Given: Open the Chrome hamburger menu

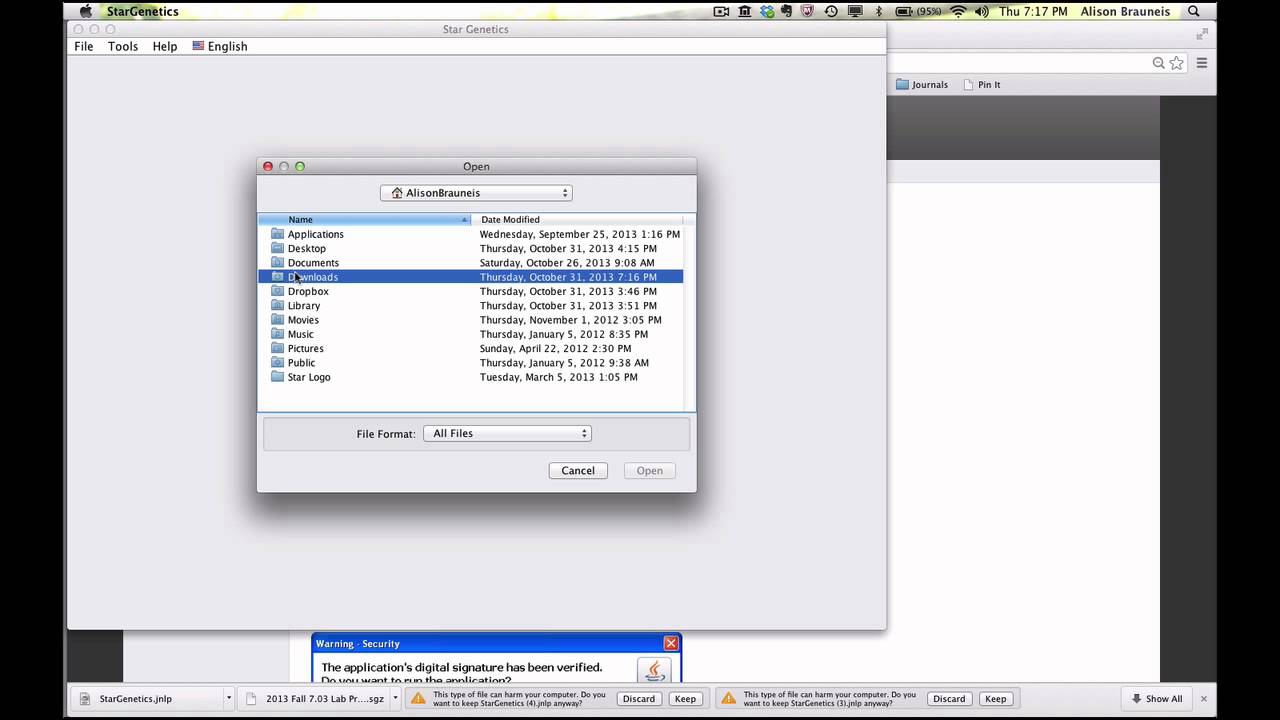Looking at the screenshot, I should coord(1202,63).
